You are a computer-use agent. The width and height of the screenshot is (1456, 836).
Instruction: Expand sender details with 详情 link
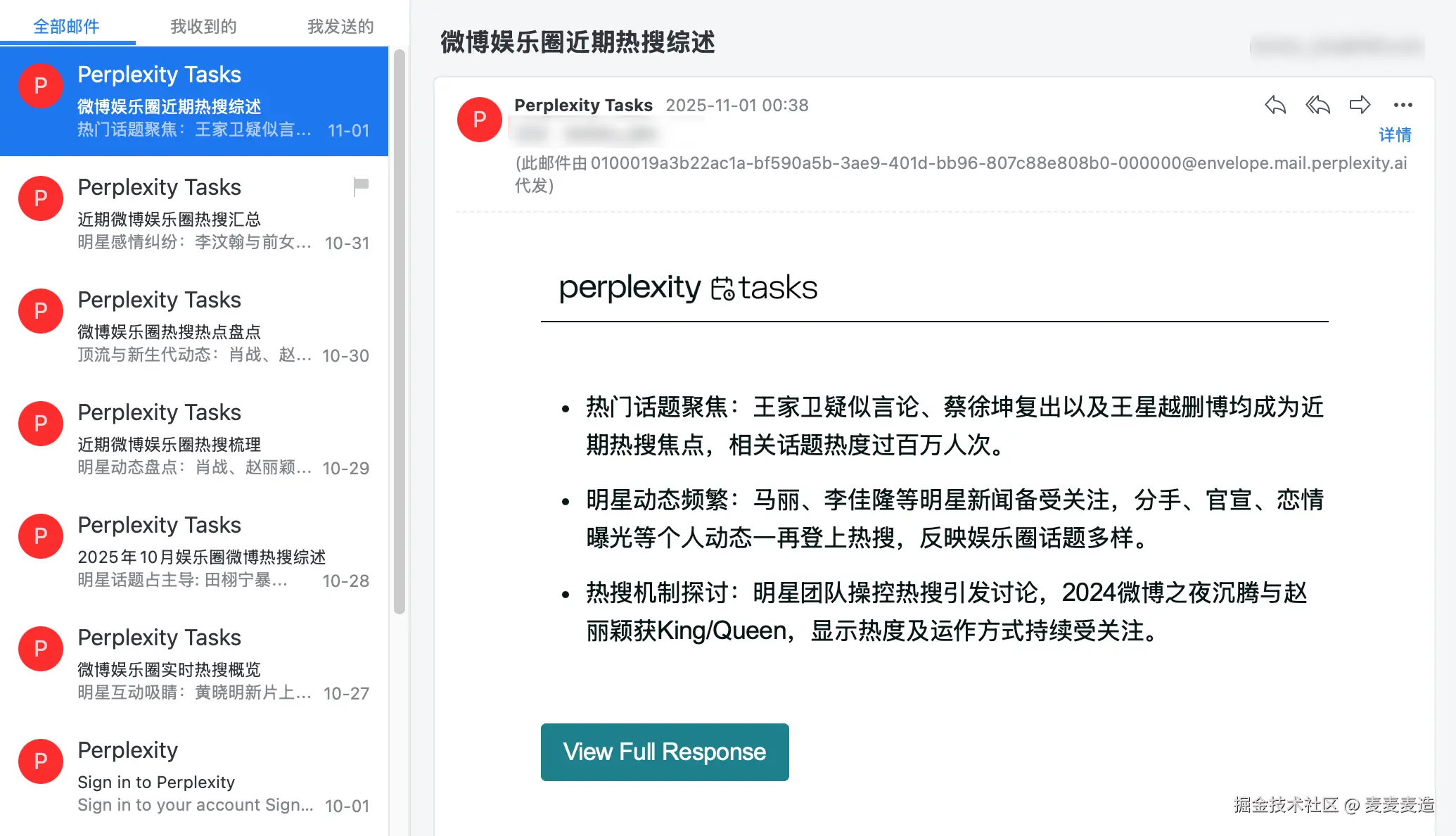point(1395,134)
